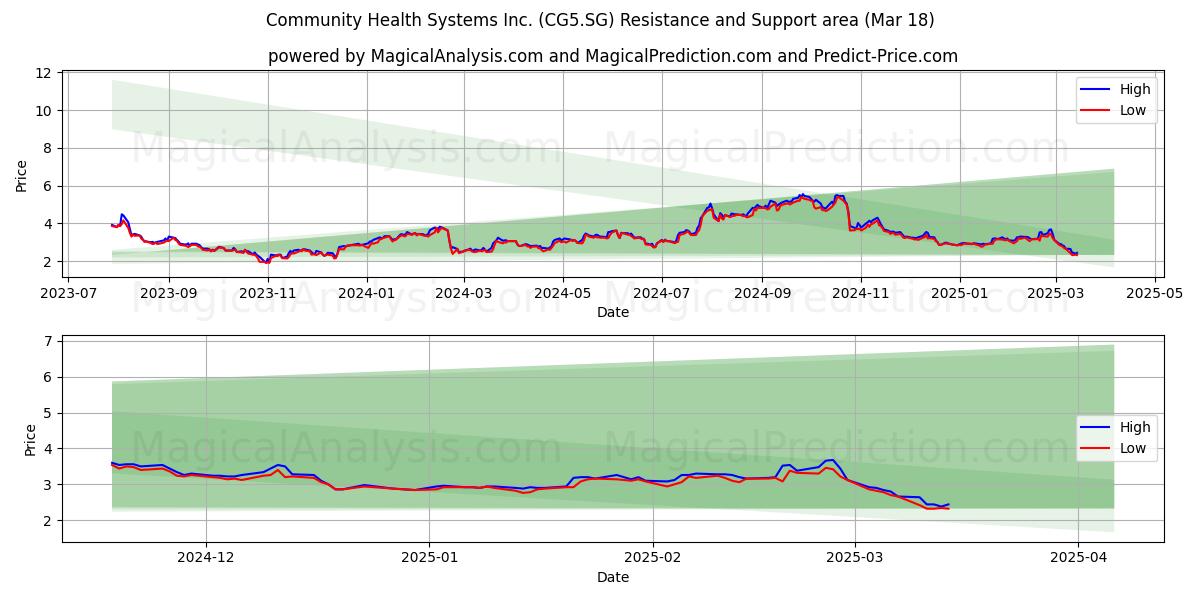Viewport: 1200px width, 600px height.
Task: Click the '2024-05' tick label
Action: click(x=561, y=294)
